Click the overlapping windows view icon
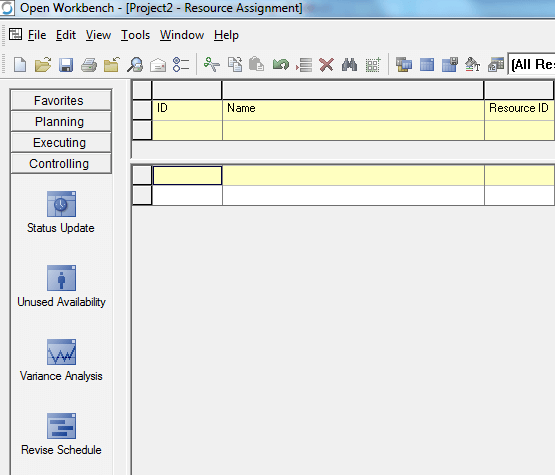Image resolution: width=555 pixels, height=475 pixels. click(404, 65)
